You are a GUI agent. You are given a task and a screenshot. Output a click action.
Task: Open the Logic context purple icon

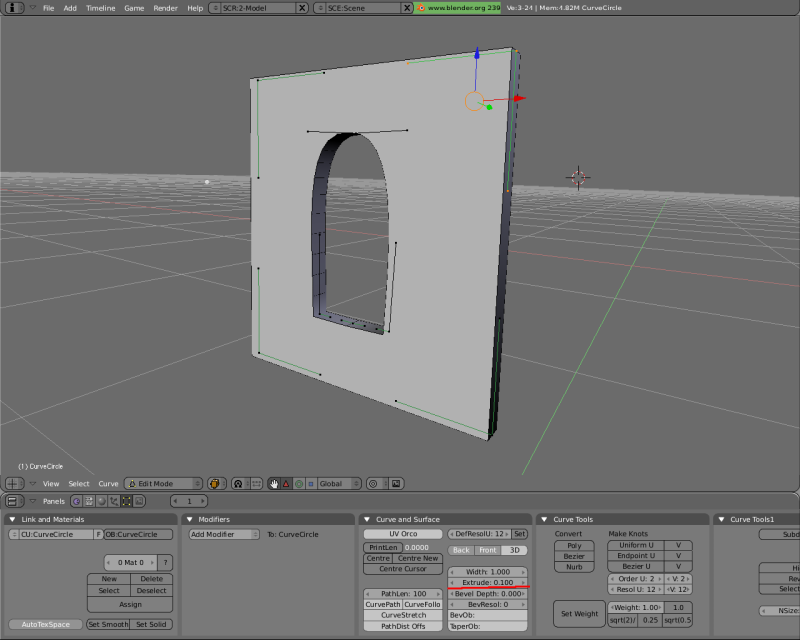(x=77, y=501)
